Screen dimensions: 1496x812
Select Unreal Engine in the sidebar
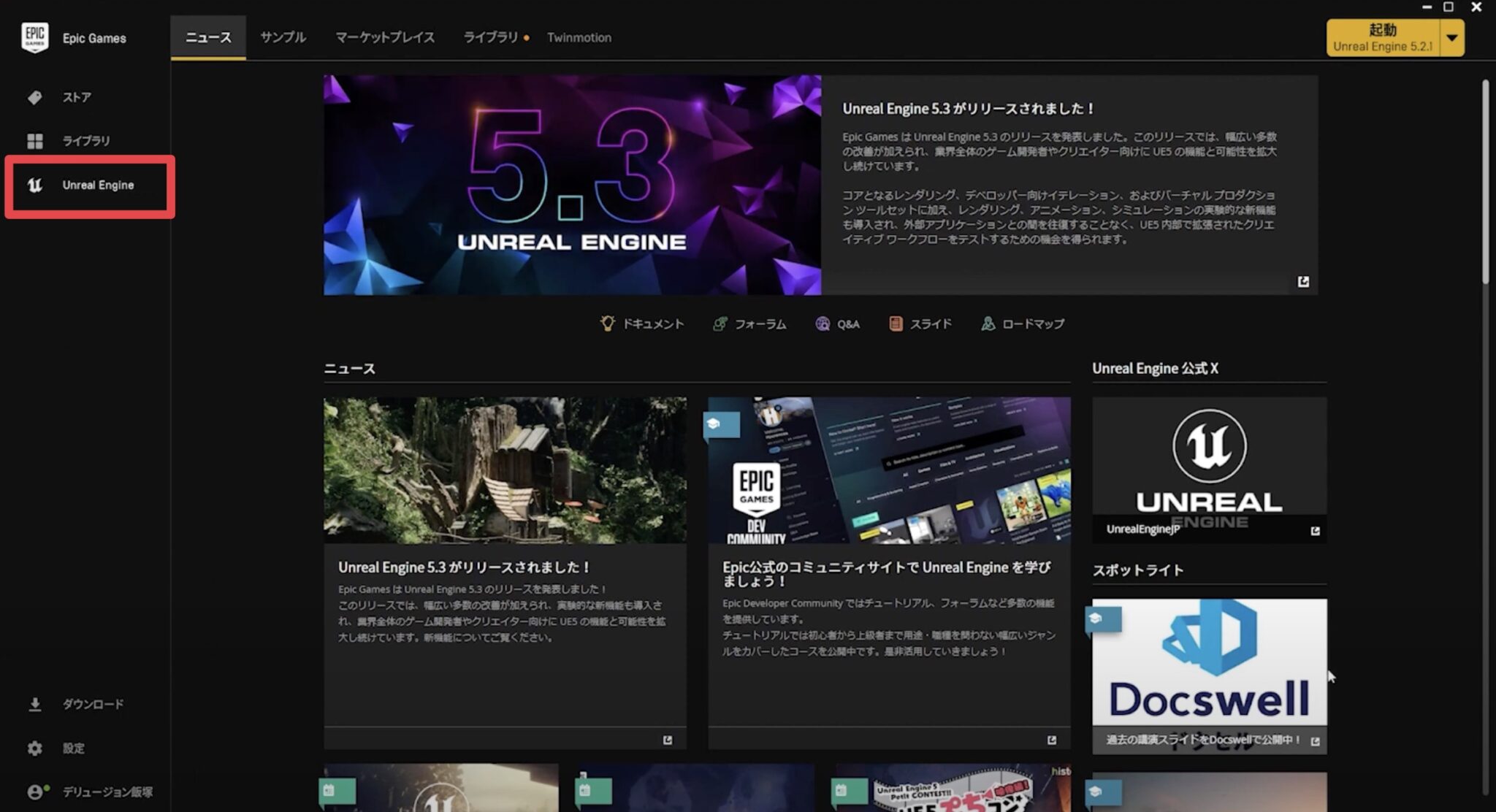tap(97, 185)
